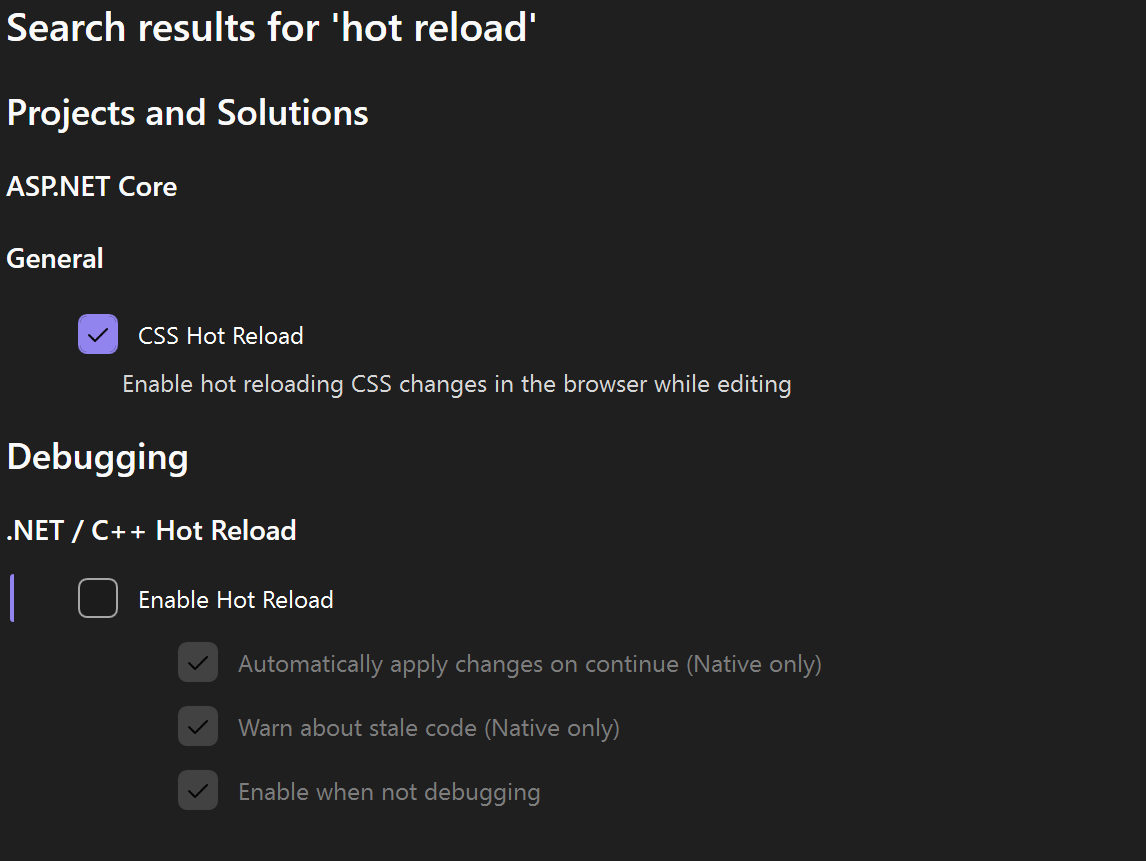Viewport: 1146px width, 861px height.
Task: Toggle Warn about stale code option
Action: pyautogui.click(x=198, y=727)
